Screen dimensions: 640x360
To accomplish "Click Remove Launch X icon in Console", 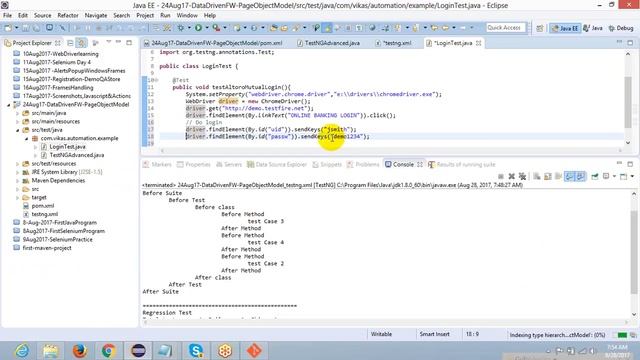I will [511, 176].
